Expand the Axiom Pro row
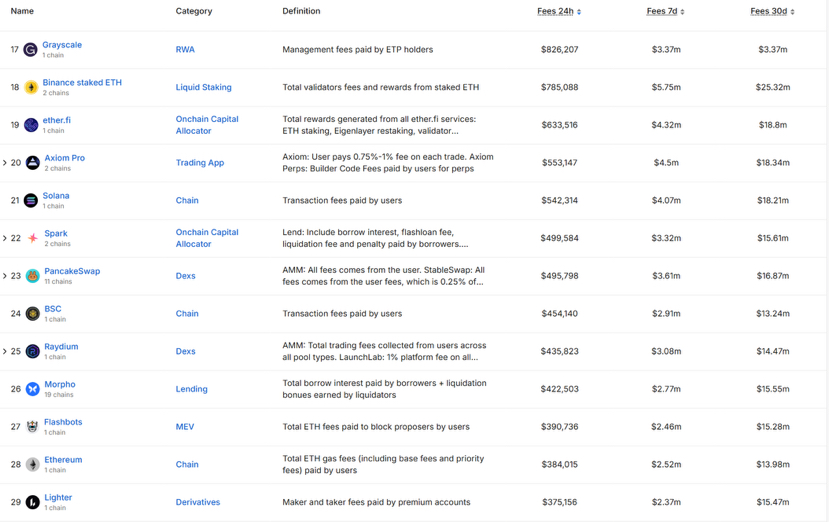Viewport: 829px width, 522px height. pos(5,163)
